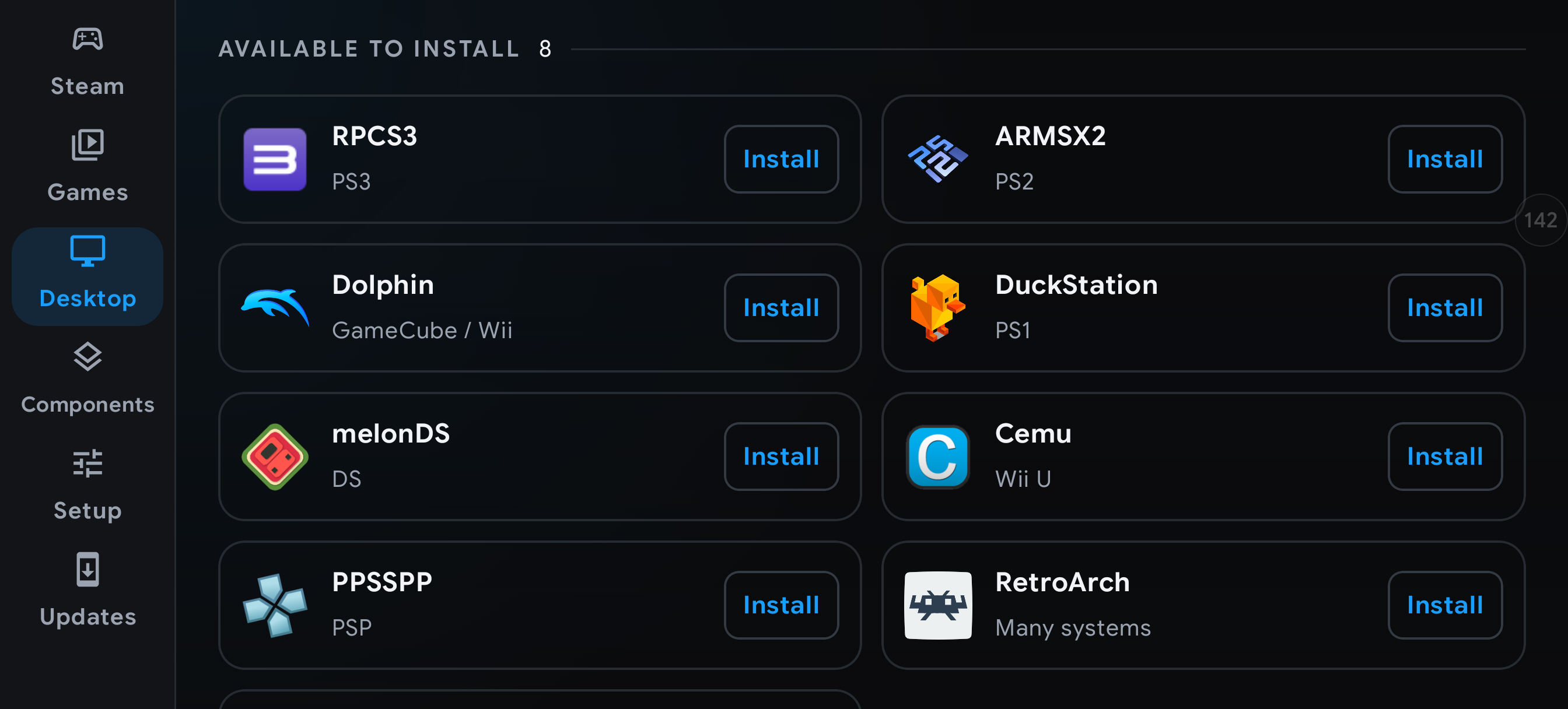
Task: Click the RPCS3 title text
Action: (374, 136)
